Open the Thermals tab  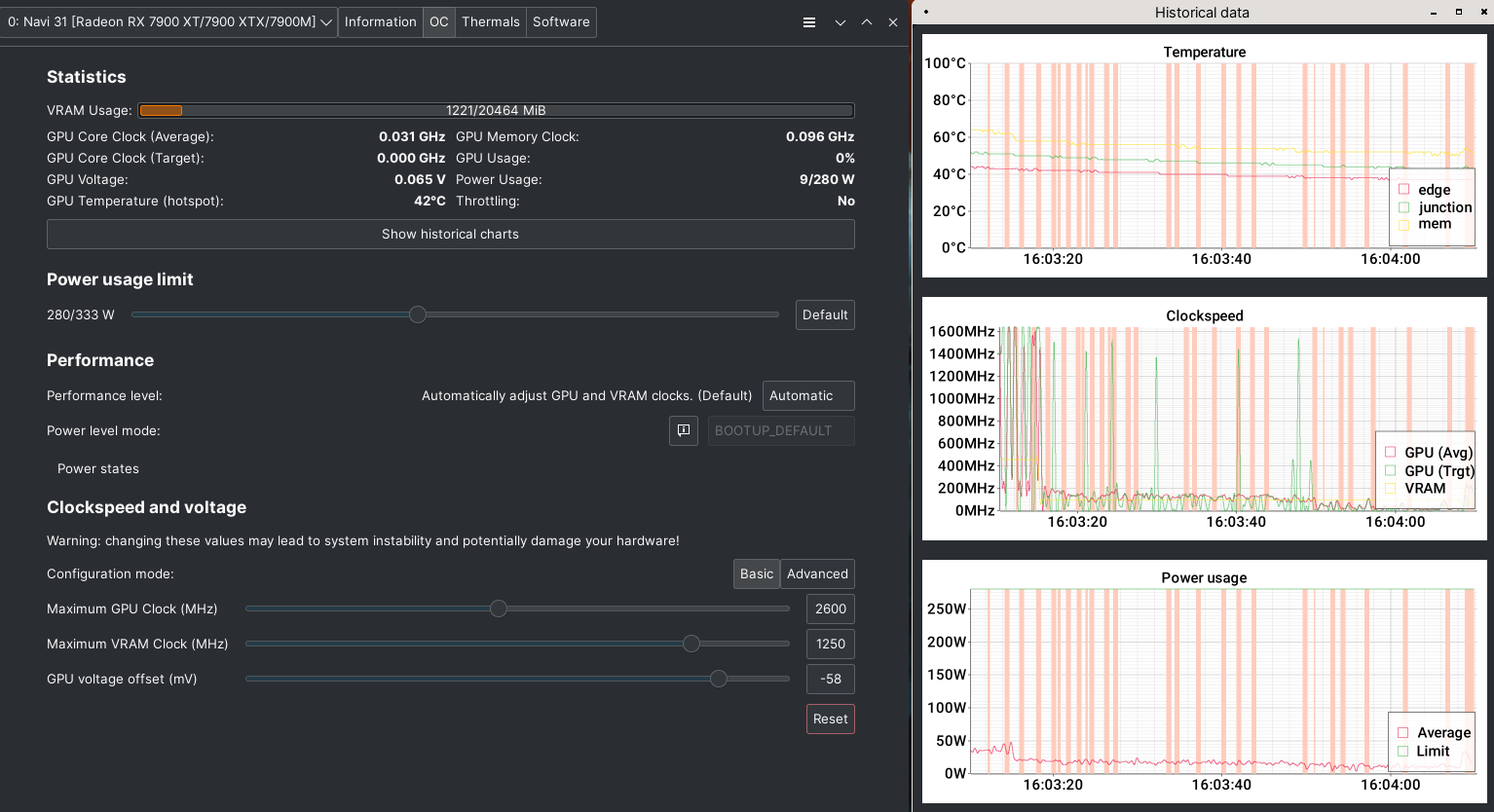coord(491,22)
